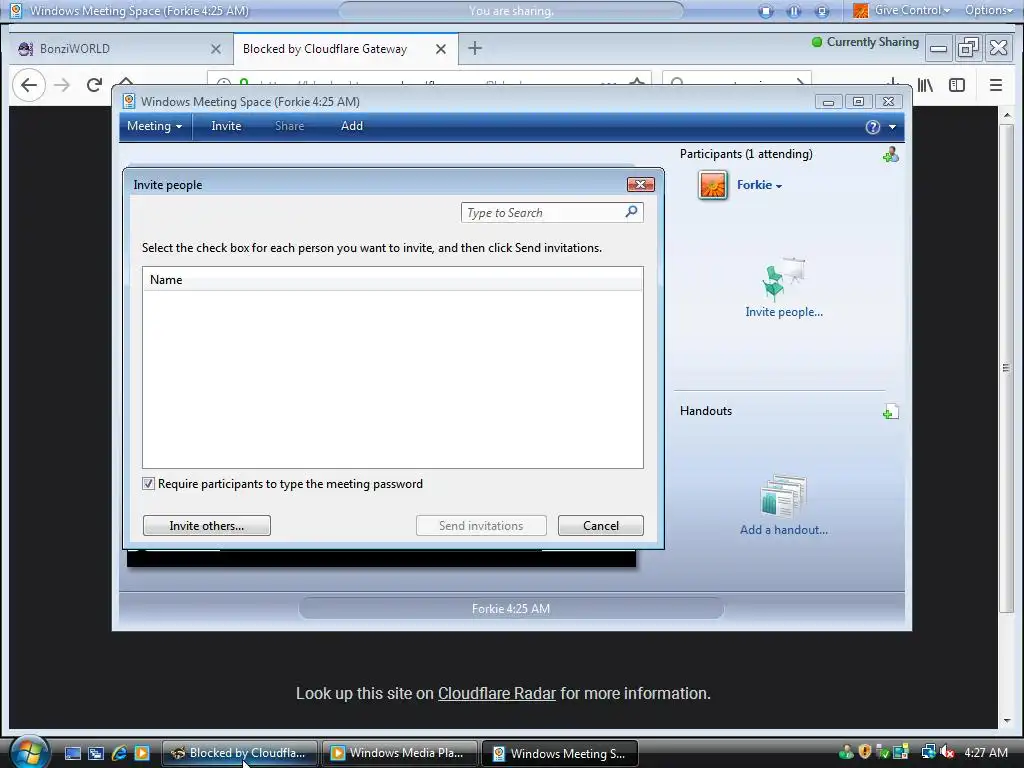Close the BonziWORLD tab
The image size is (1024, 768).
[x=216, y=49]
